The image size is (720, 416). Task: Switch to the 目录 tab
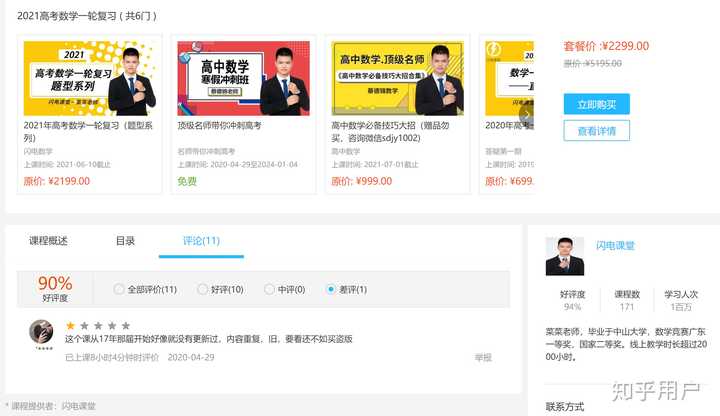point(125,241)
